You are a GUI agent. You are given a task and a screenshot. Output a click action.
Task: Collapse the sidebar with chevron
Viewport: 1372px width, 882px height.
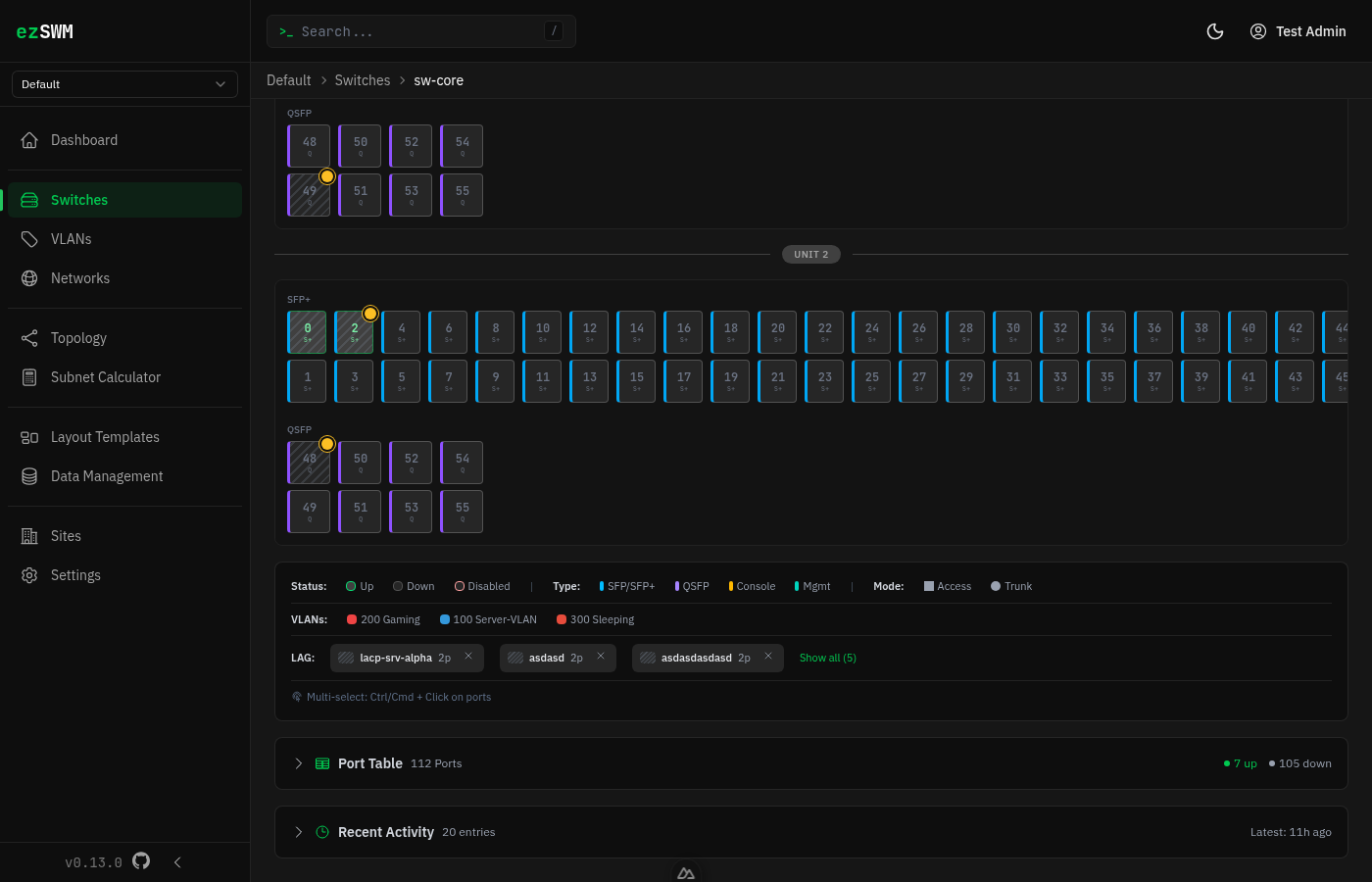[177, 862]
